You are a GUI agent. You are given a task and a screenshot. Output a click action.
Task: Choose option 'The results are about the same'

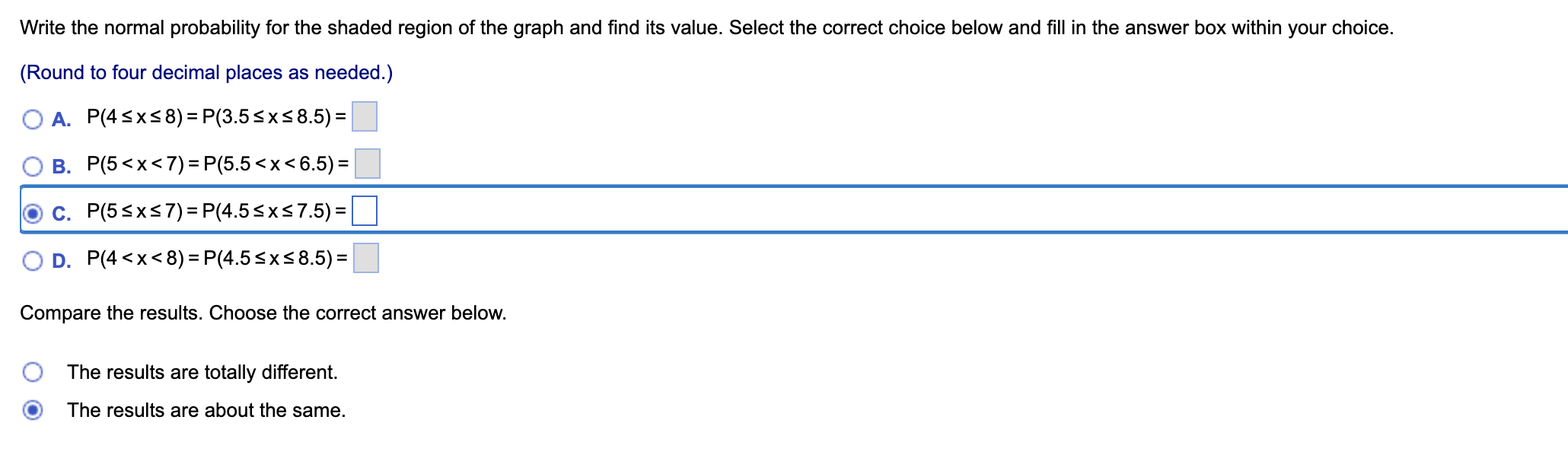pyautogui.click(x=33, y=410)
